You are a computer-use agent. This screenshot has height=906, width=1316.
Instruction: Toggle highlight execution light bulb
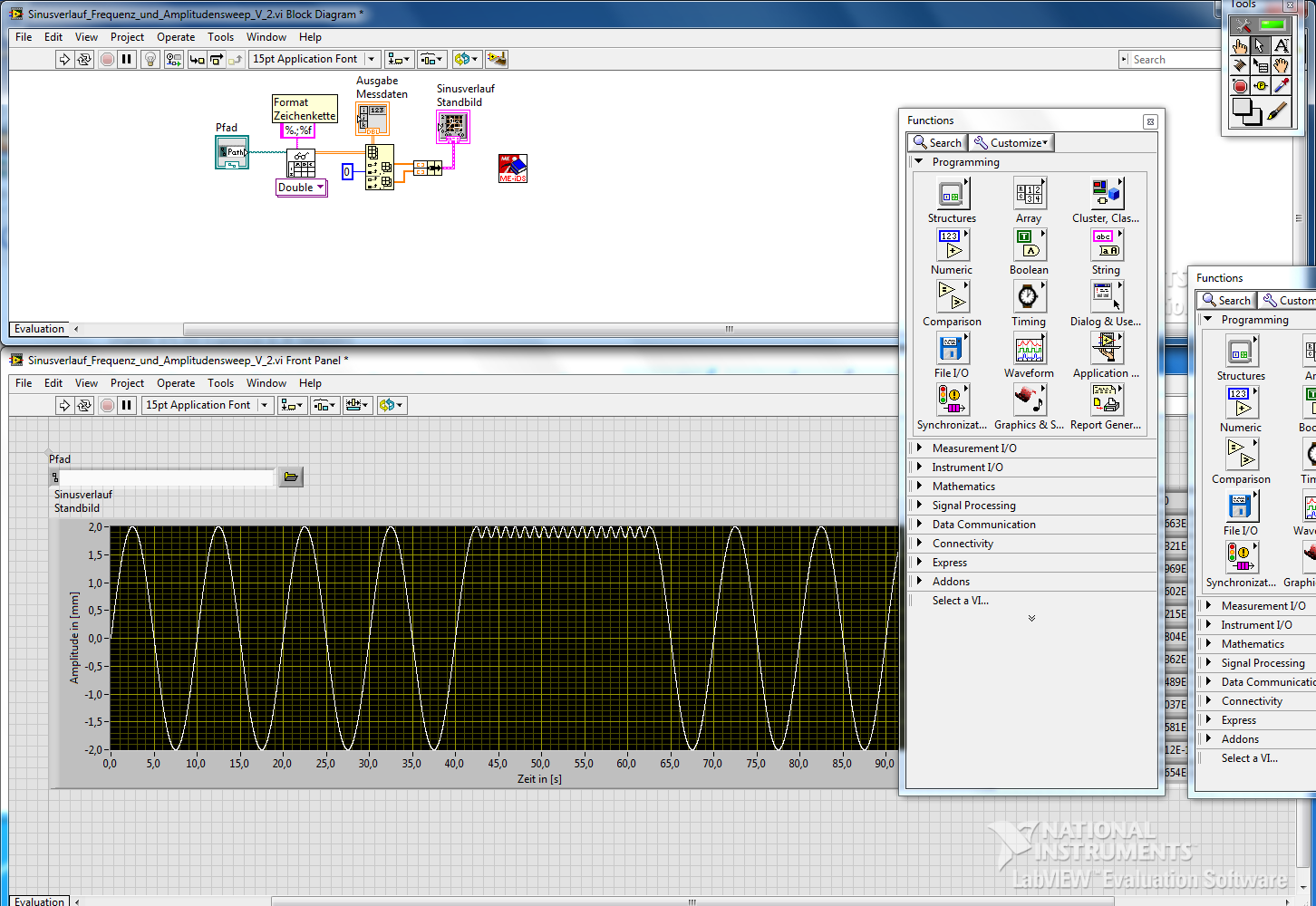(x=150, y=59)
